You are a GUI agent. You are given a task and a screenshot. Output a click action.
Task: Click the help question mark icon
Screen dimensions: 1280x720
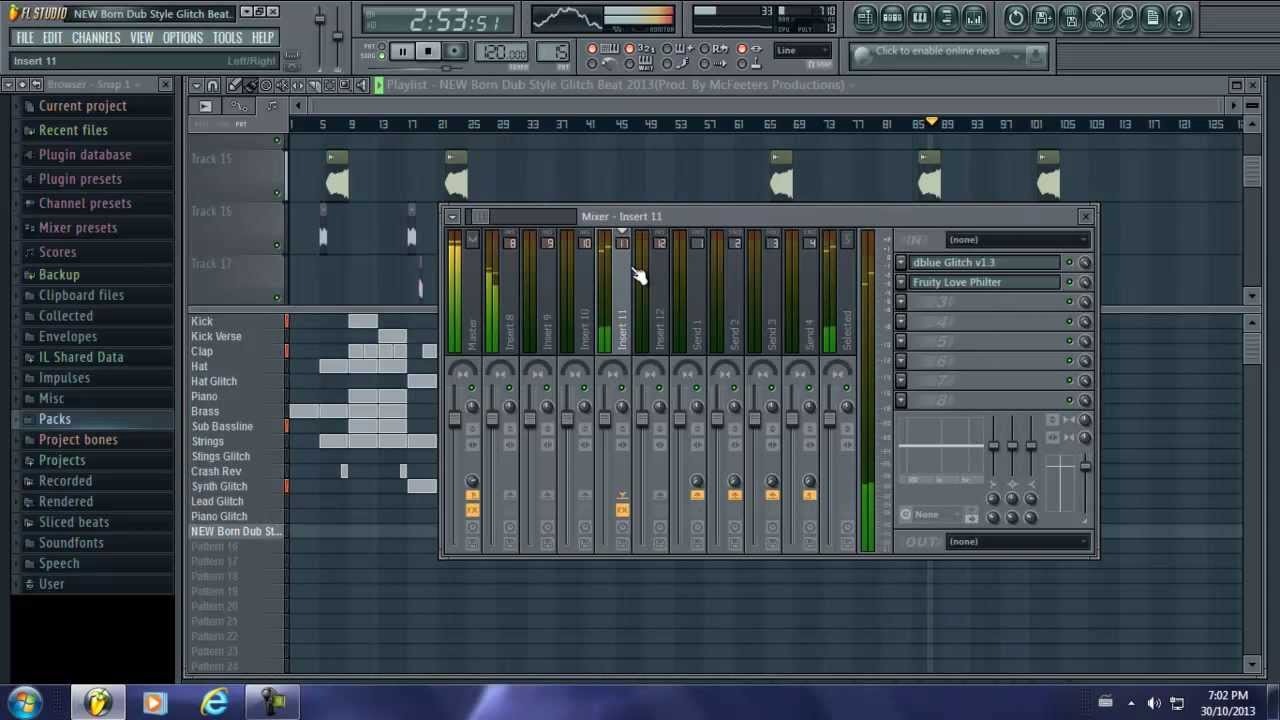tap(1179, 17)
